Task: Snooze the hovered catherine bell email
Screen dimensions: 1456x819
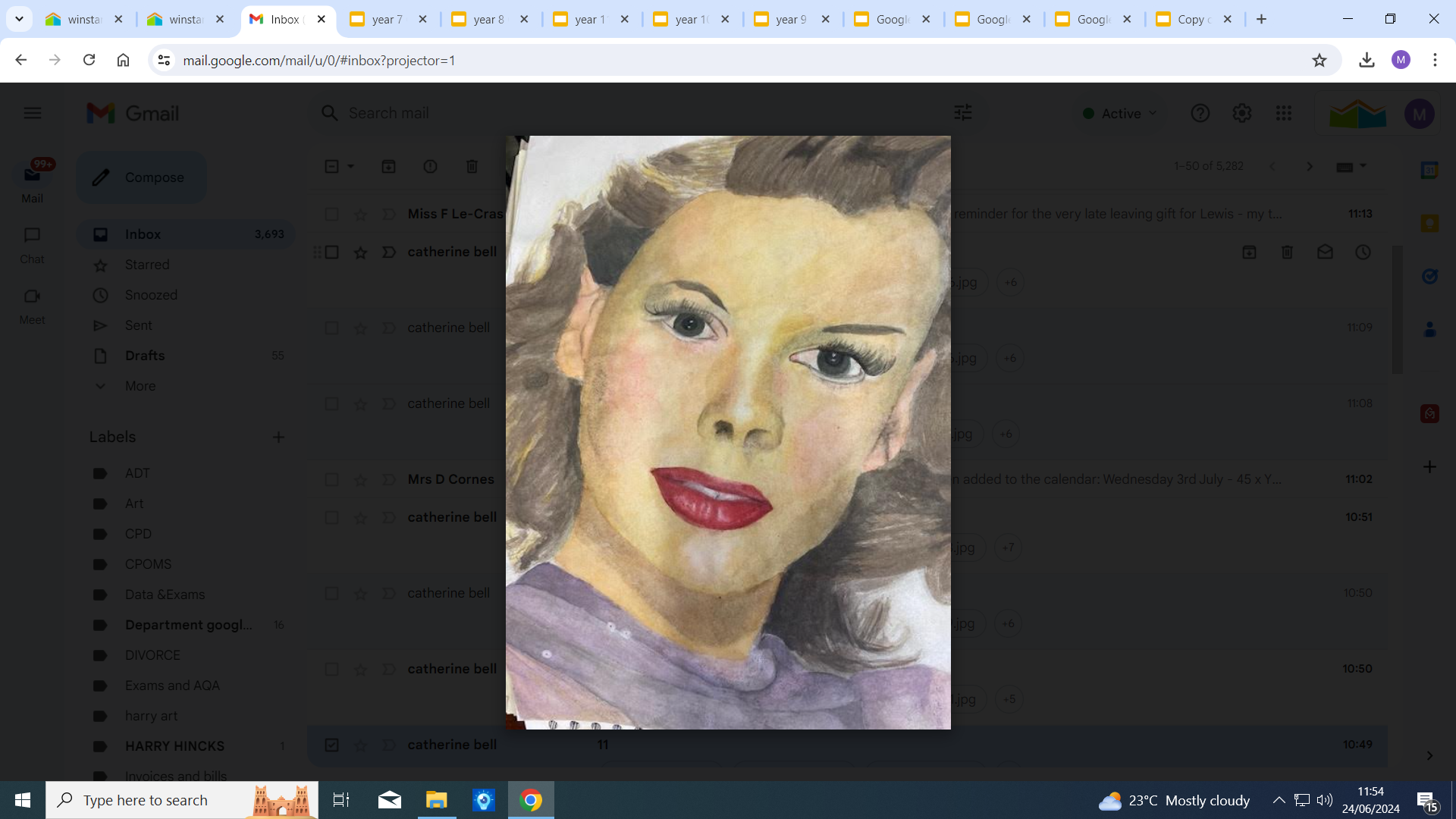Action: click(x=1363, y=252)
